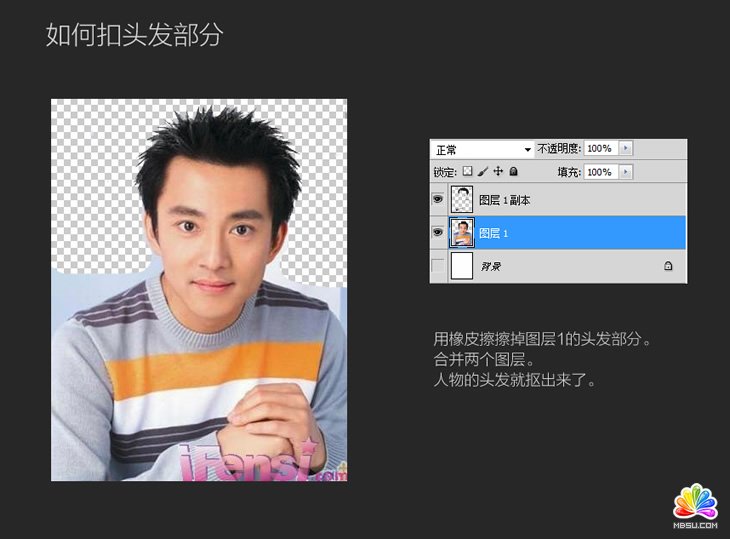Expand the 填充 fill slider arrow
The height and width of the screenshot is (539, 730).
click(626, 172)
